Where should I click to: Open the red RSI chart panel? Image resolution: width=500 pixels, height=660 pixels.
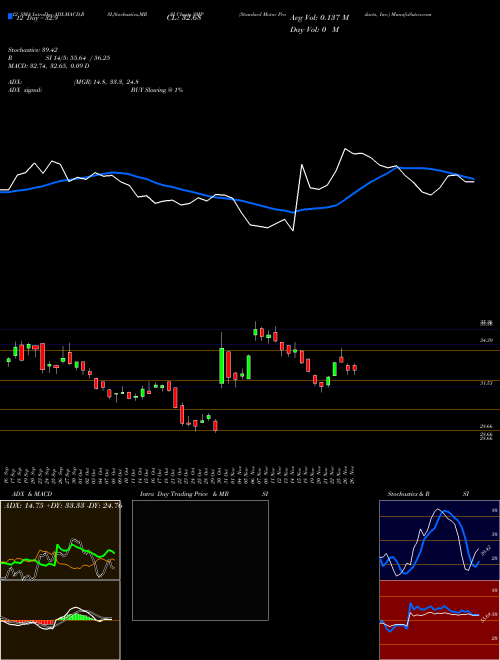click(x=439, y=620)
